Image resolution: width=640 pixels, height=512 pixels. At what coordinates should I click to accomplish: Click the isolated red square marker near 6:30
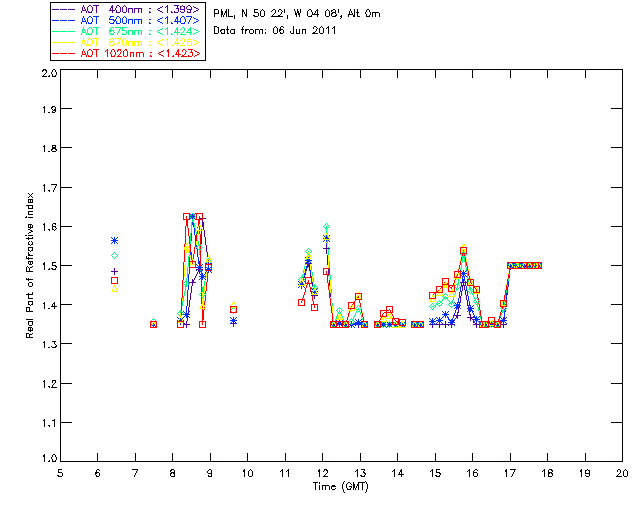pyautogui.click(x=115, y=280)
